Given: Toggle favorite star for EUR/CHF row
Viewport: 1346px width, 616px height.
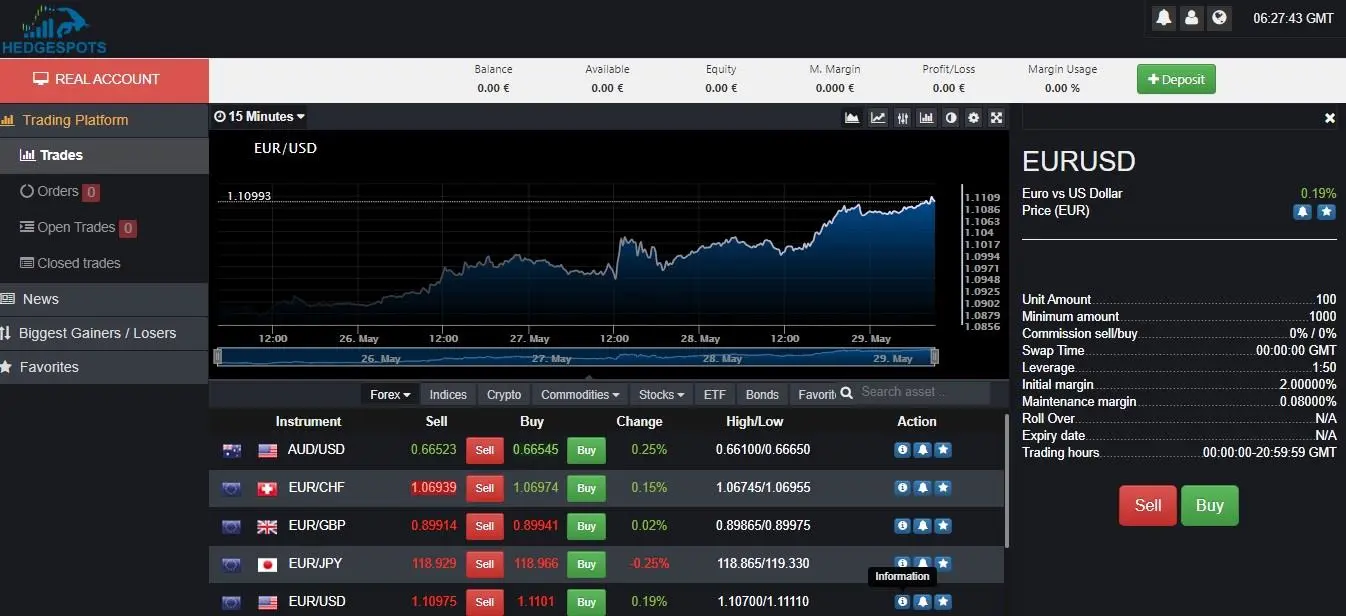Looking at the screenshot, I should coord(943,488).
